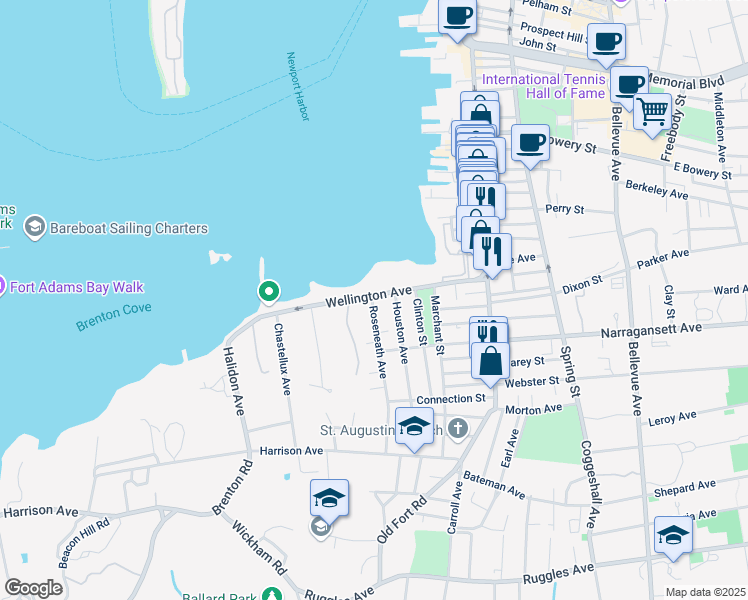
Task: Click the Middleton Ave label
Action: pyautogui.click(x=719, y=127)
